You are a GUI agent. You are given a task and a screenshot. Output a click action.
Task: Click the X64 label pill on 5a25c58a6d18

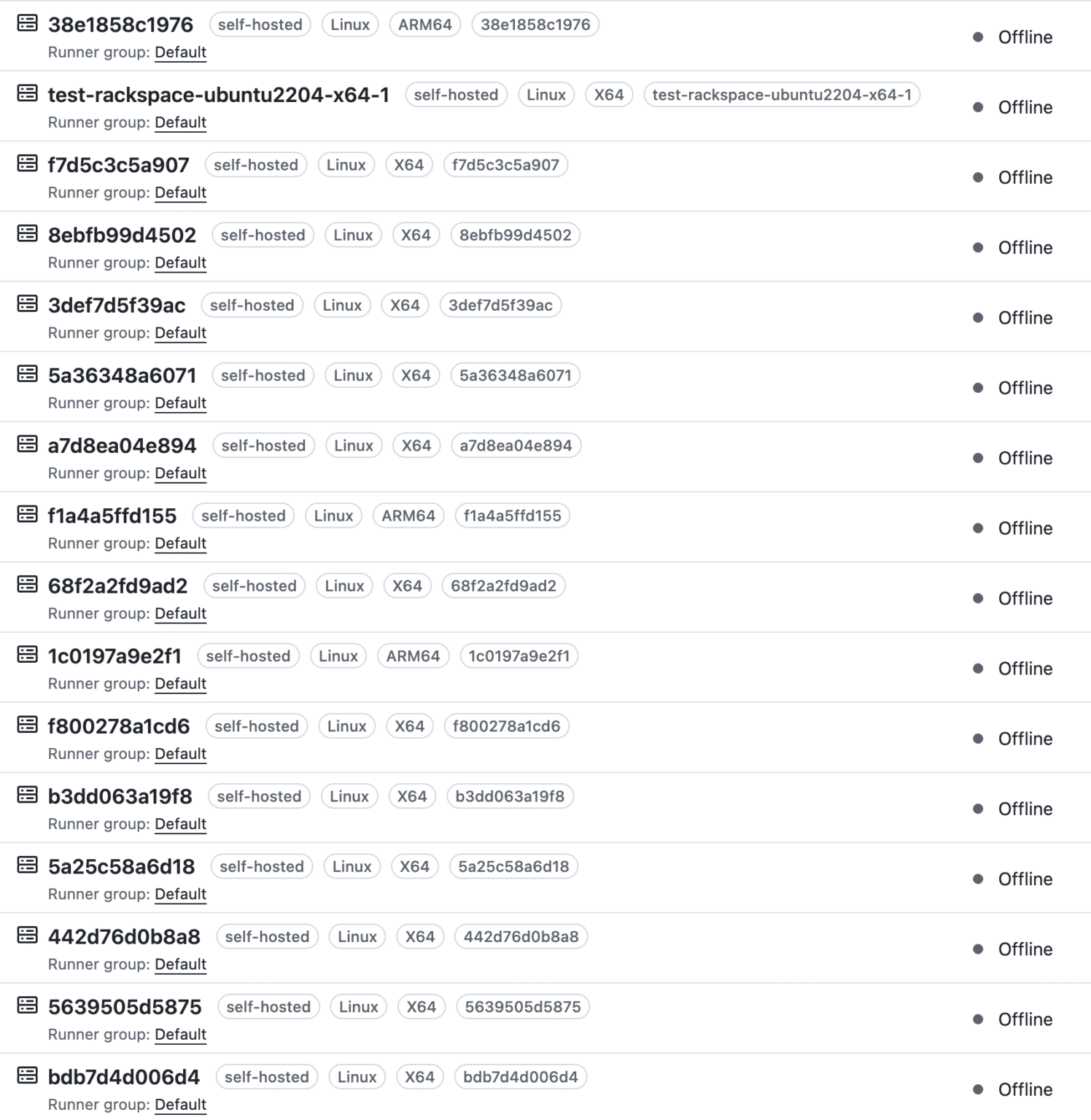414,866
